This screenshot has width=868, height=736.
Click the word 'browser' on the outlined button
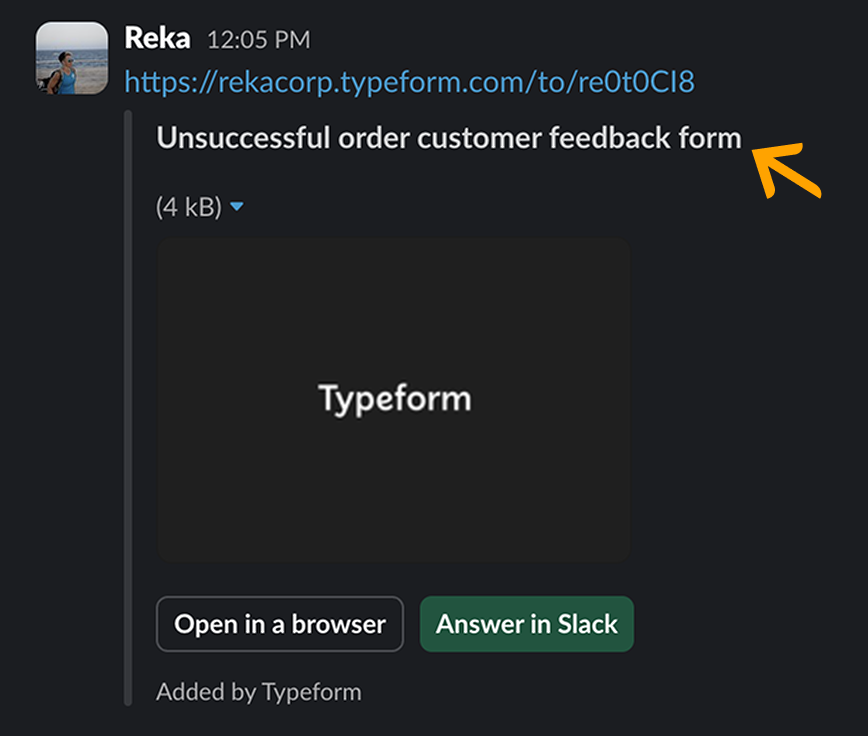339,624
